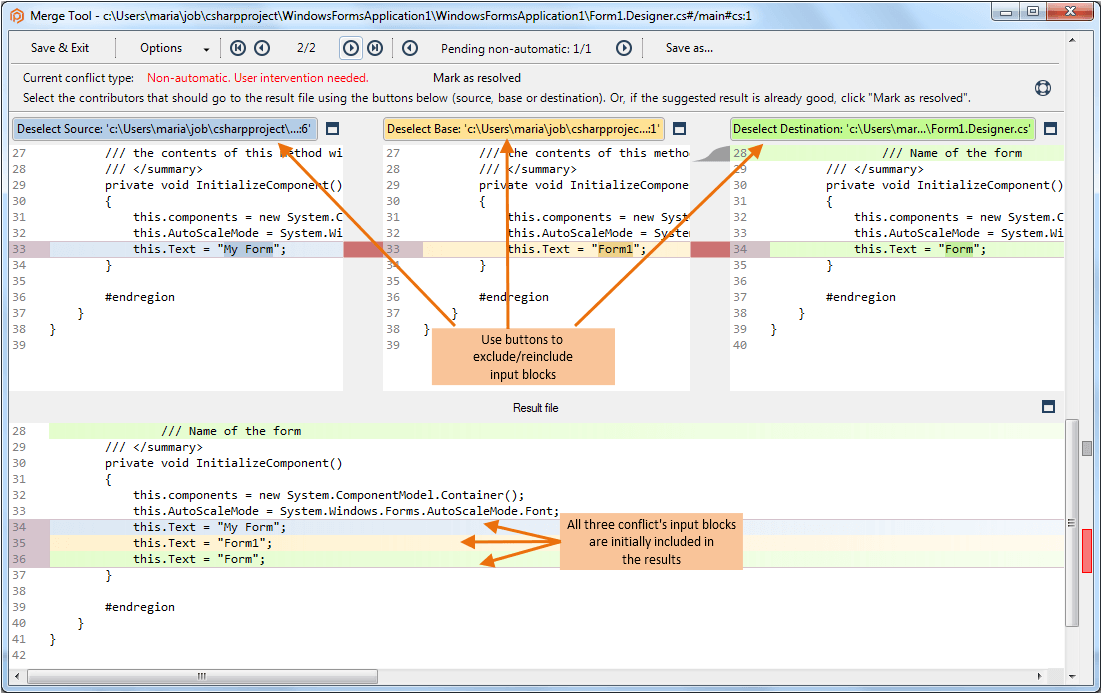The image size is (1102, 693).
Task: Click Mark as resolved
Action: tap(477, 78)
